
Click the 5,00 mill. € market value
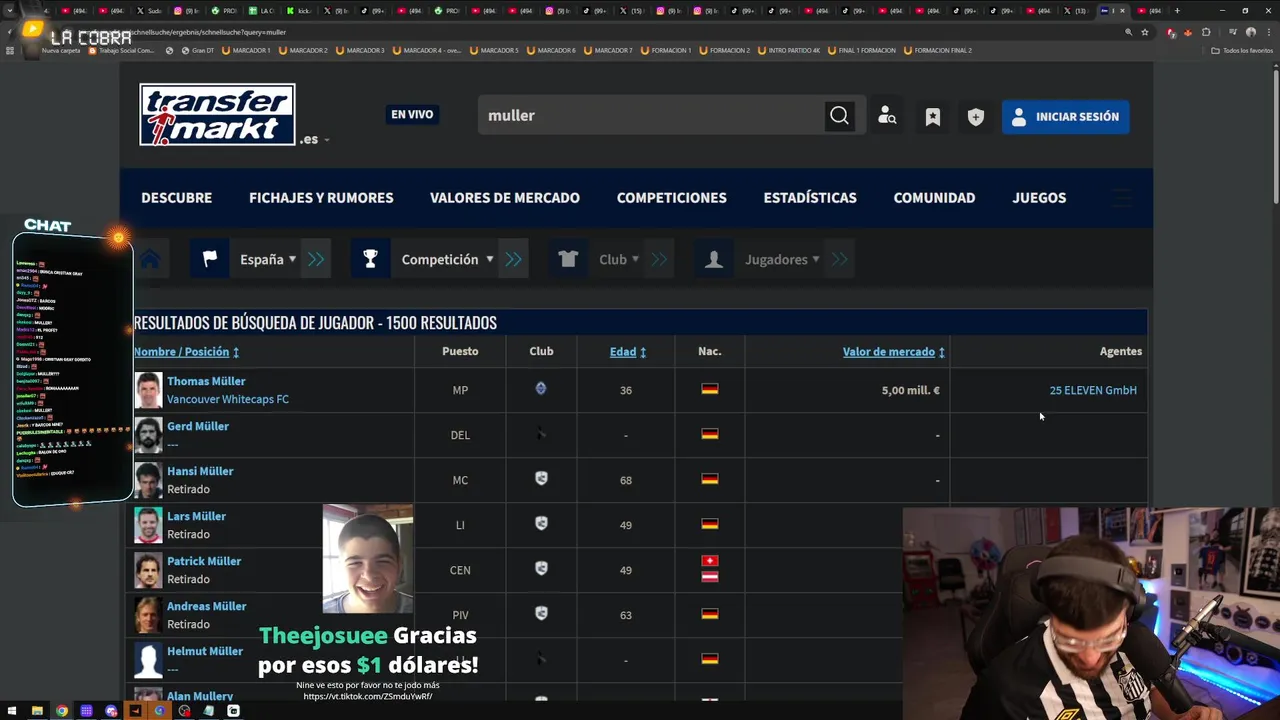pyautogui.click(x=910, y=390)
